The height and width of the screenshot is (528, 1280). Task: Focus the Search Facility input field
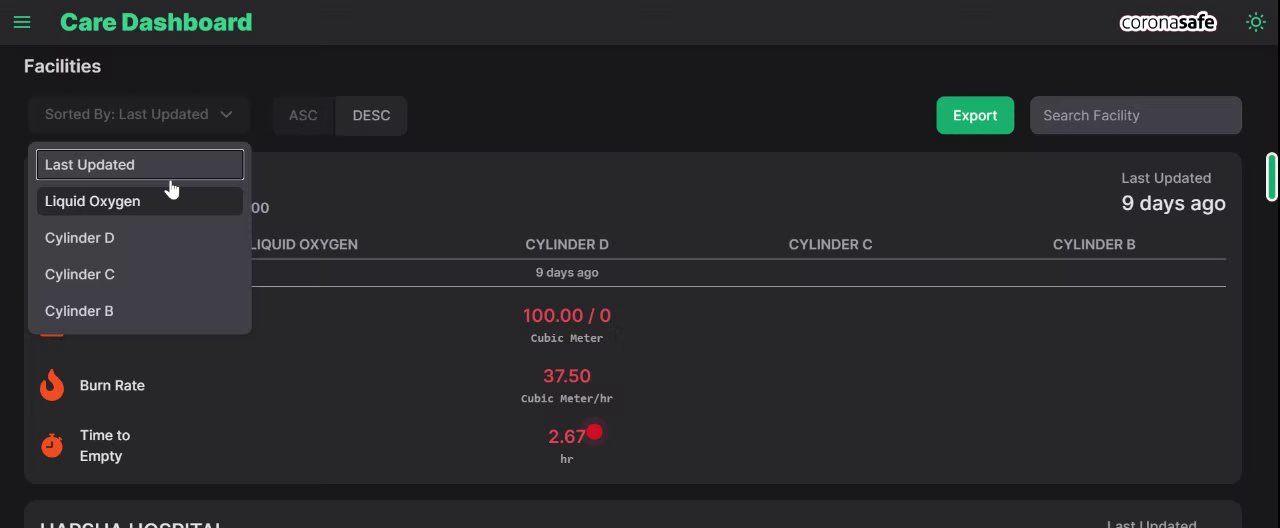click(1135, 115)
